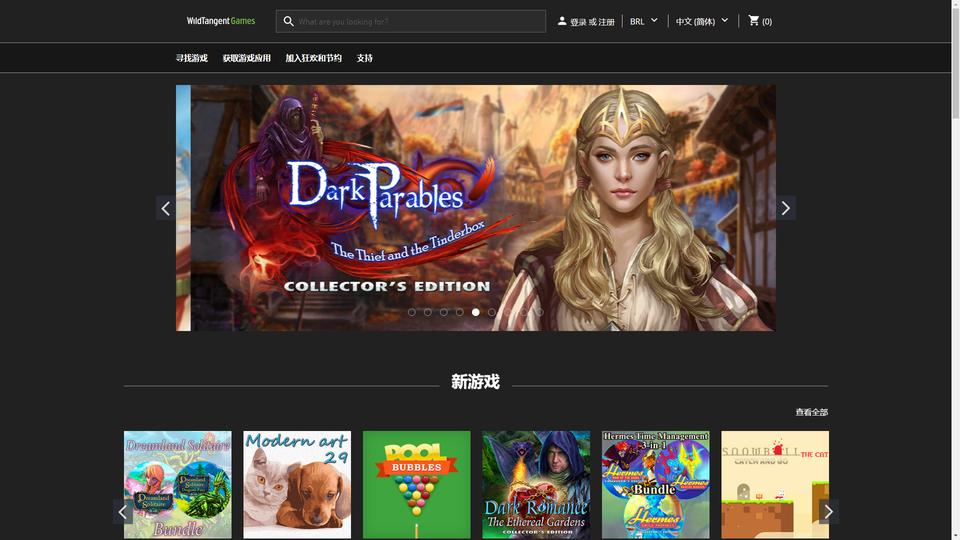Open Dreamland Solitaire Bundle game tile
The image size is (960, 540).
(x=178, y=485)
